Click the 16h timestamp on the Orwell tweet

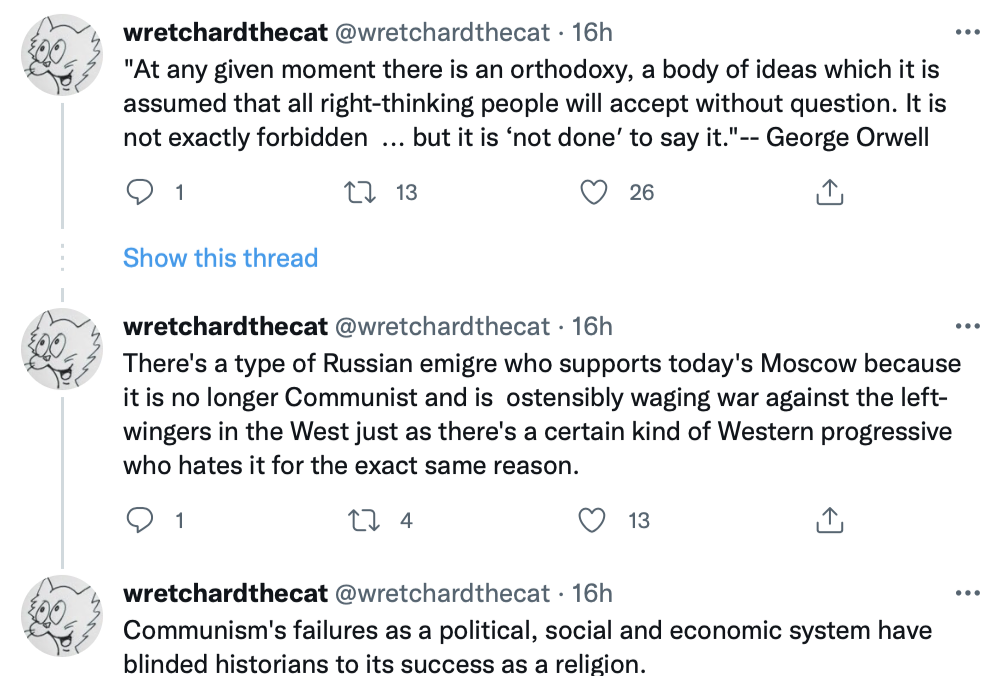pyautogui.click(x=592, y=32)
